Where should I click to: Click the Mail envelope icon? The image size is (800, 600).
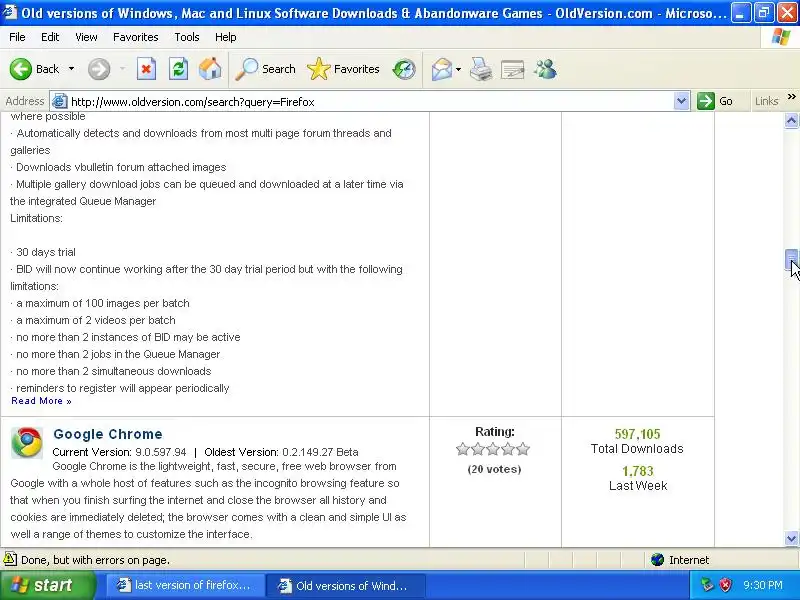pyautogui.click(x=441, y=69)
